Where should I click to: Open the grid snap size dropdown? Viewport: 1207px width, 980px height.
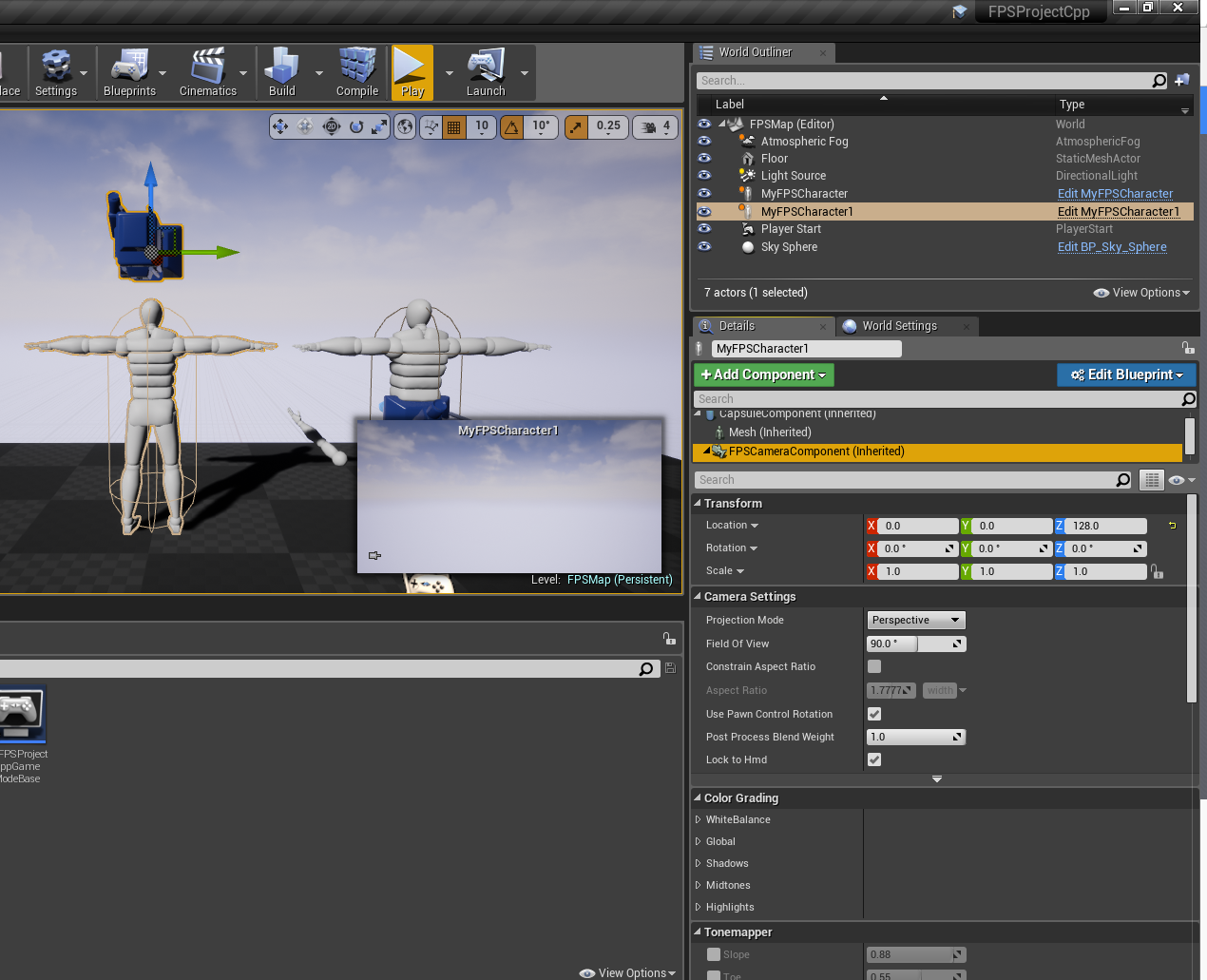coord(482,126)
